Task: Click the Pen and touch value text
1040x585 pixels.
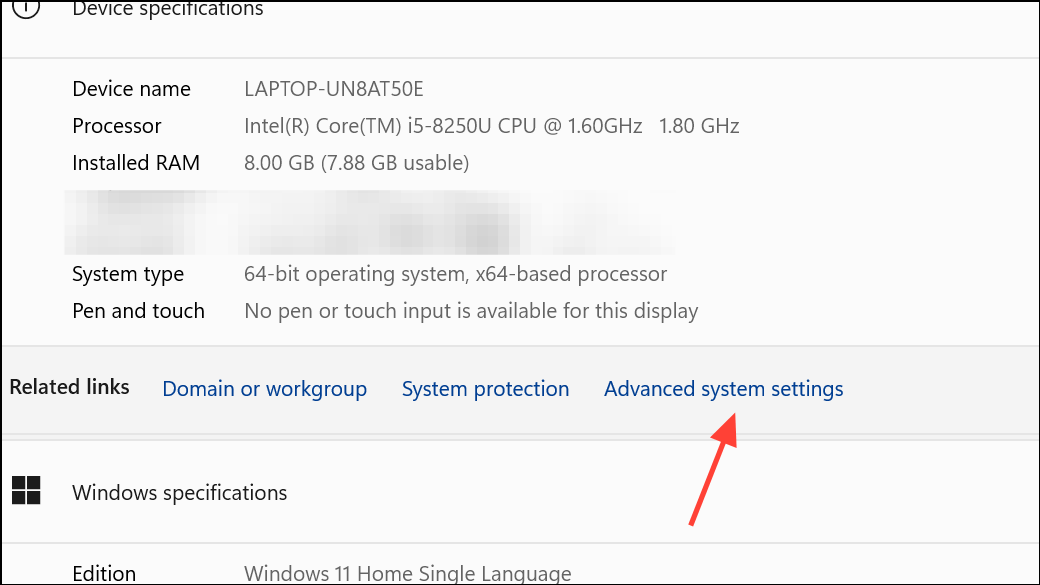Action: (471, 311)
